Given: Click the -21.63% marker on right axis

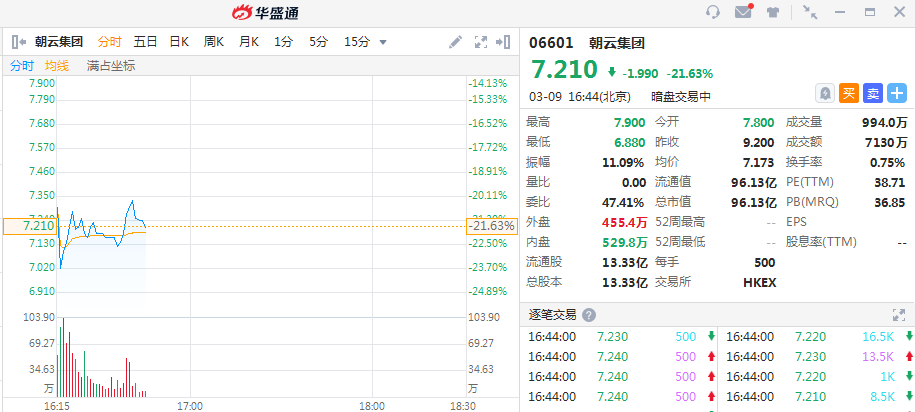Looking at the screenshot, I should click(491, 226).
